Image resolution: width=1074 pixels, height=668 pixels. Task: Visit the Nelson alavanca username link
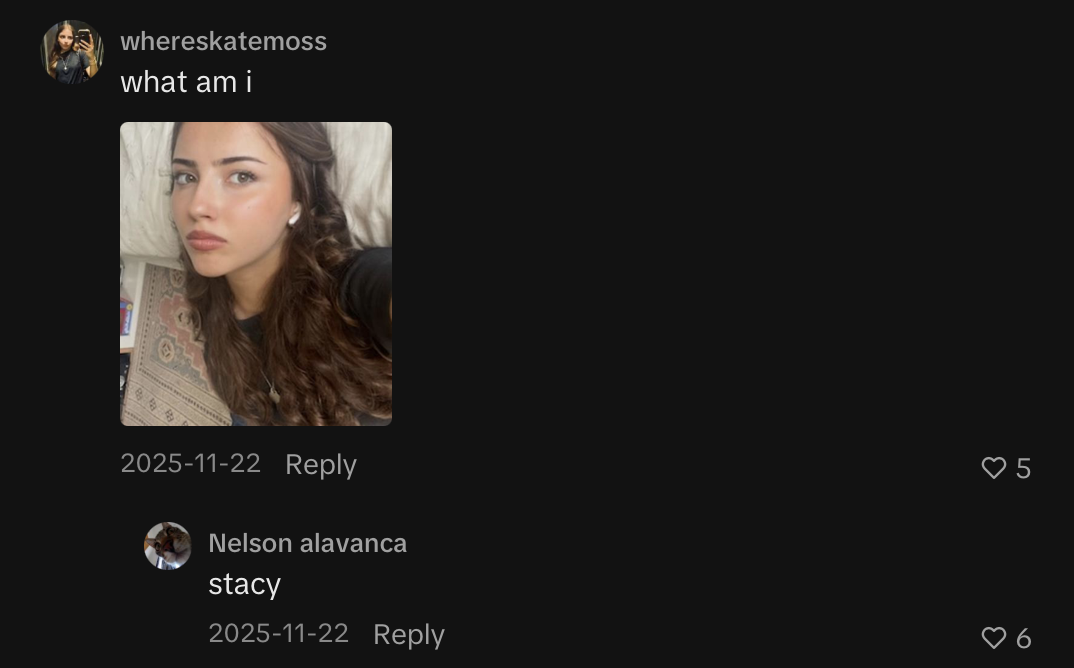click(308, 543)
